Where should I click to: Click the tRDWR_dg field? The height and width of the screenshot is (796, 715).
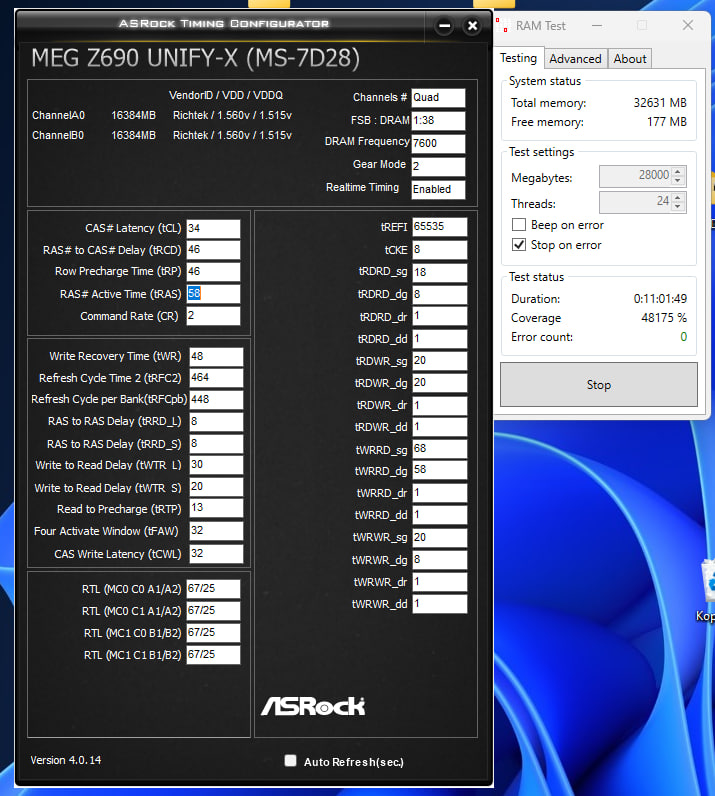(439, 383)
